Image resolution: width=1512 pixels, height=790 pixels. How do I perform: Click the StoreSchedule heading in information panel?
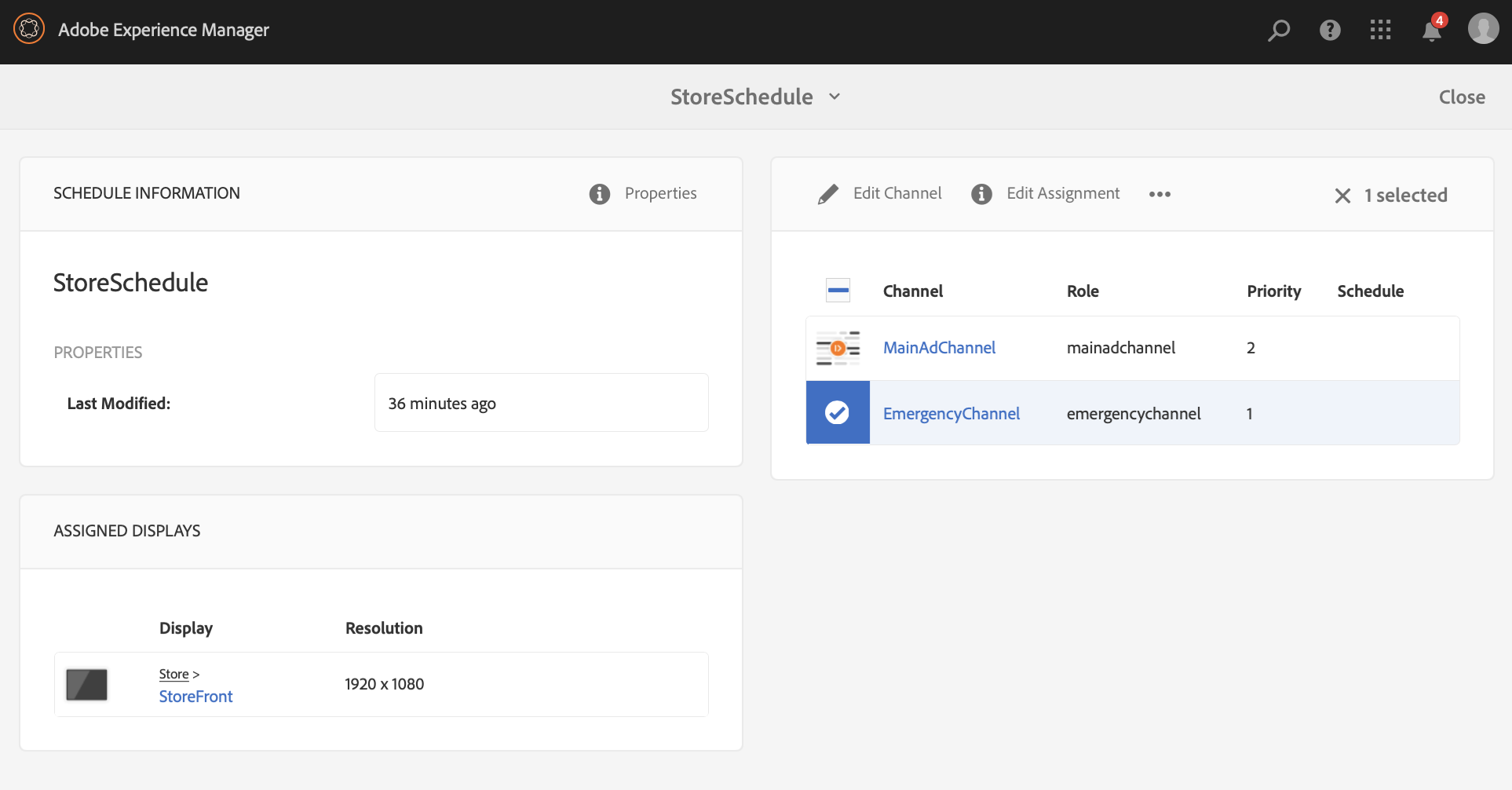click(x=130, y=283)
